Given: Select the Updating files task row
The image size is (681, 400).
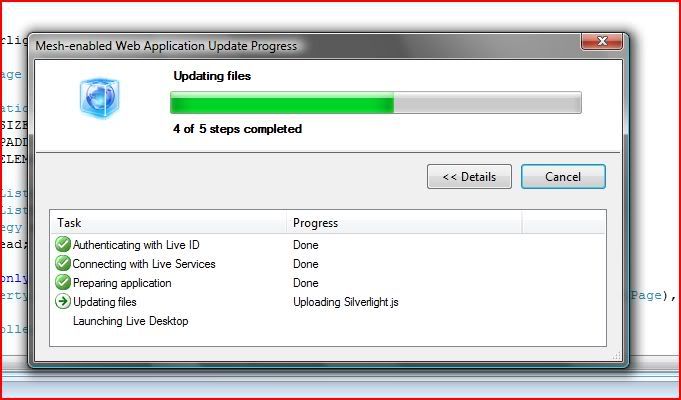Looking at the screenshot, I should pos(328,302).
